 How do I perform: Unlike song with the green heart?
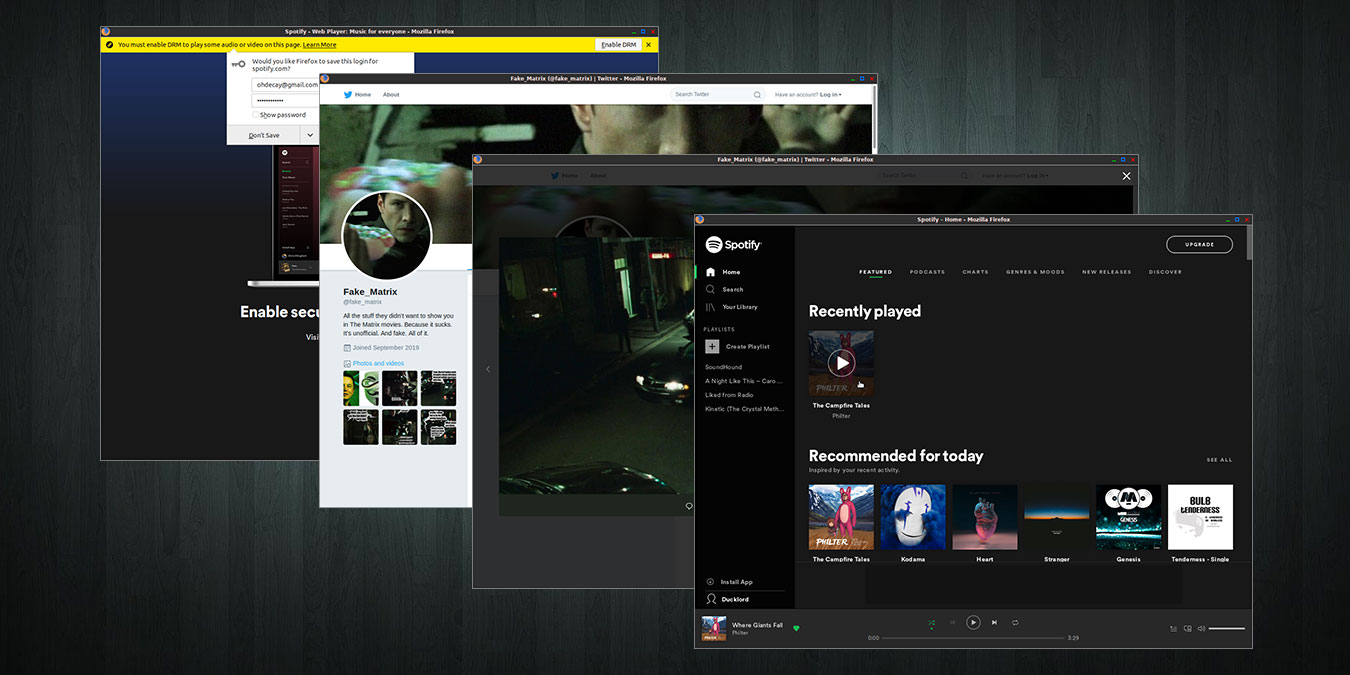pos(796,628)
